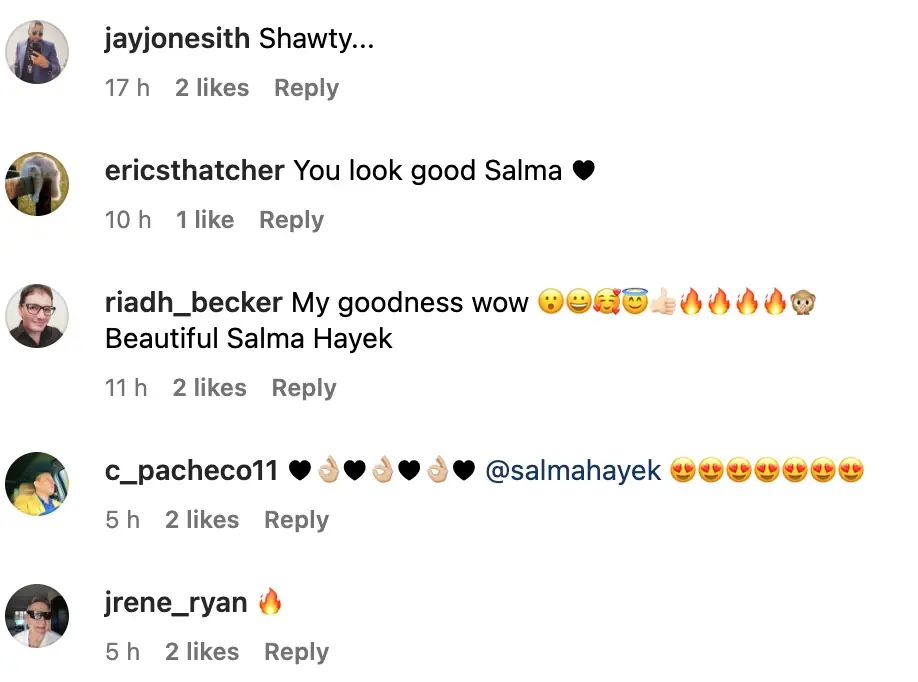Open the @salmahayek mention link
Viewport: 918px width, 682px height.
[x=573, y=471]
